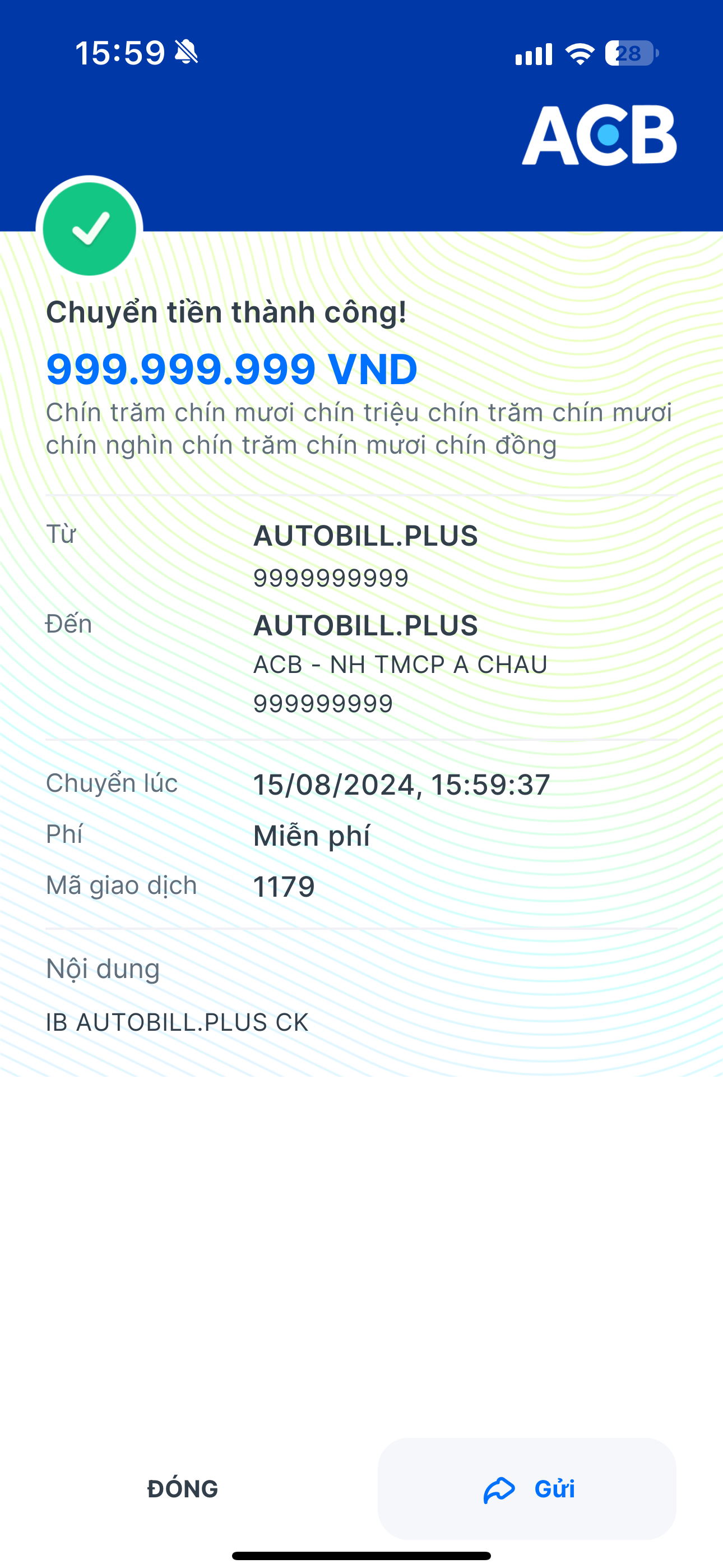The width and height of the screenshot is (723, 1568).
Task: Select the sender account number 9999999999
Action: pos(331,578)
